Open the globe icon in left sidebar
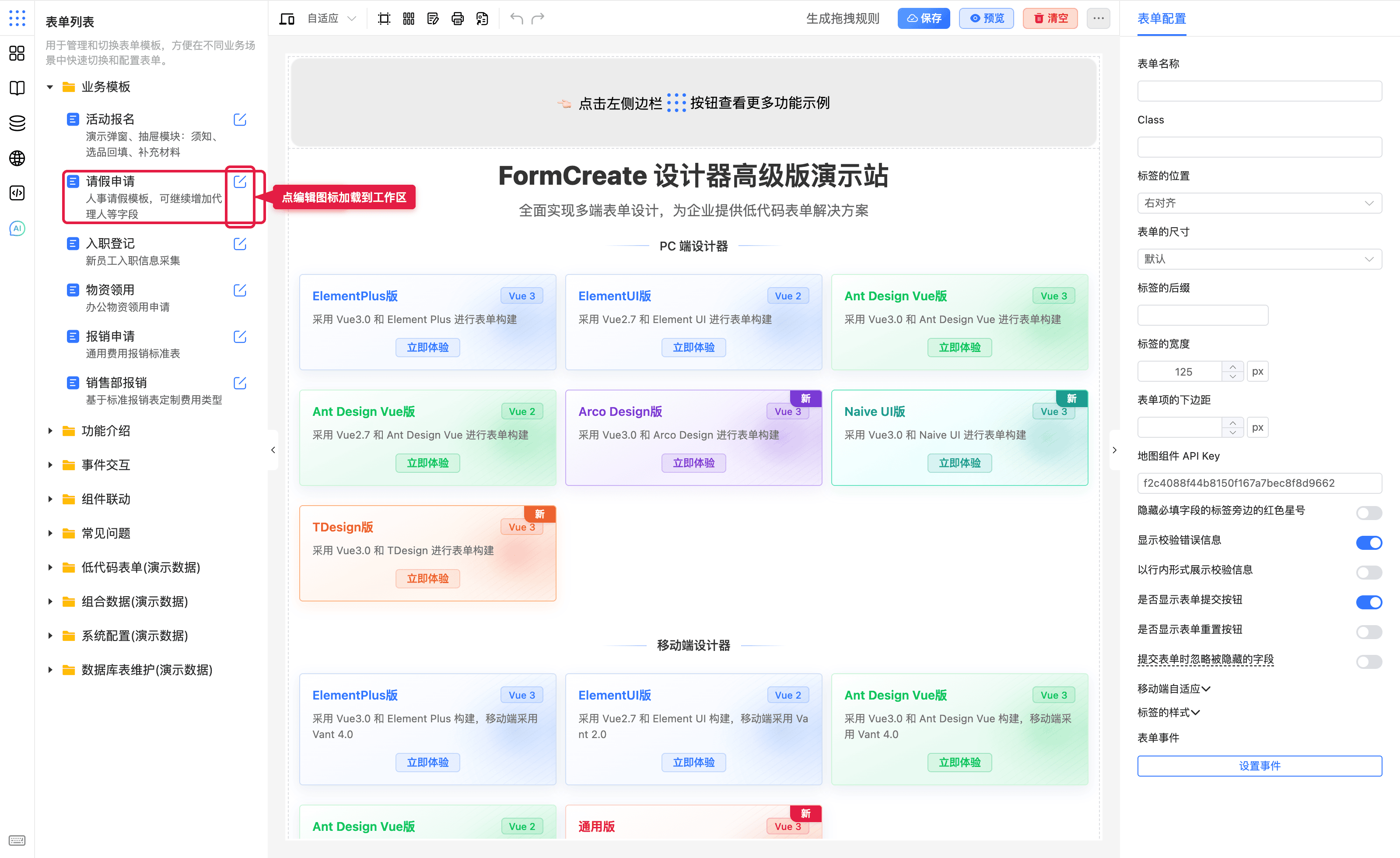Screen dimensions: 1400x858 pos(17,158)
